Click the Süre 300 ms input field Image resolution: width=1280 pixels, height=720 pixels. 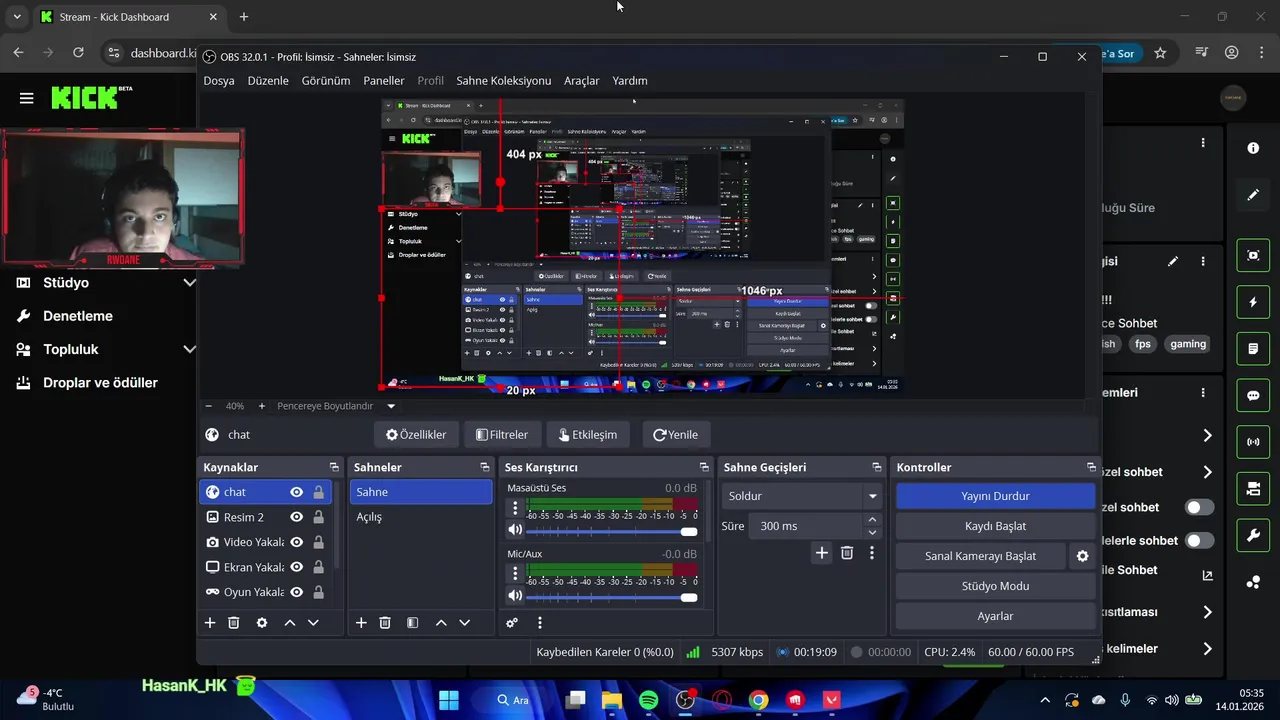[805, 526]
